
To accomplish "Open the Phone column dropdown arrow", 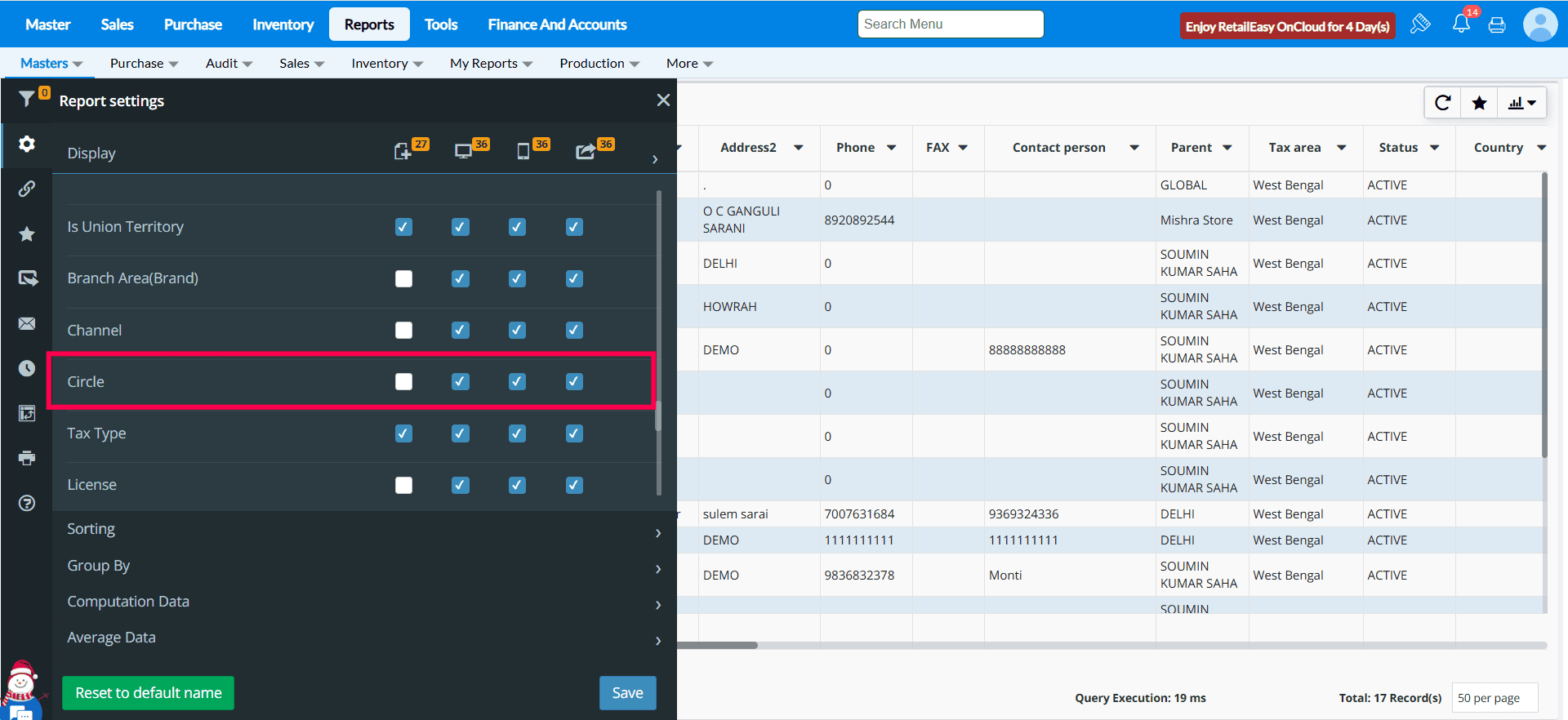I will pos(892,148).
